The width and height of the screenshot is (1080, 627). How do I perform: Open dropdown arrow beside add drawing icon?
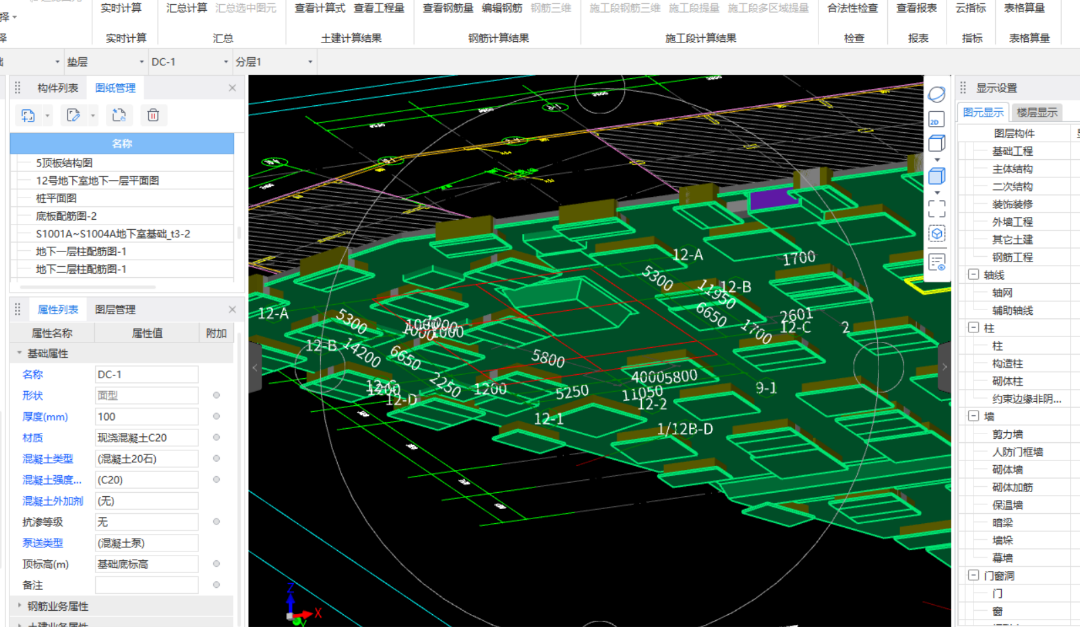pyautogui.click(x=48, y=116)
